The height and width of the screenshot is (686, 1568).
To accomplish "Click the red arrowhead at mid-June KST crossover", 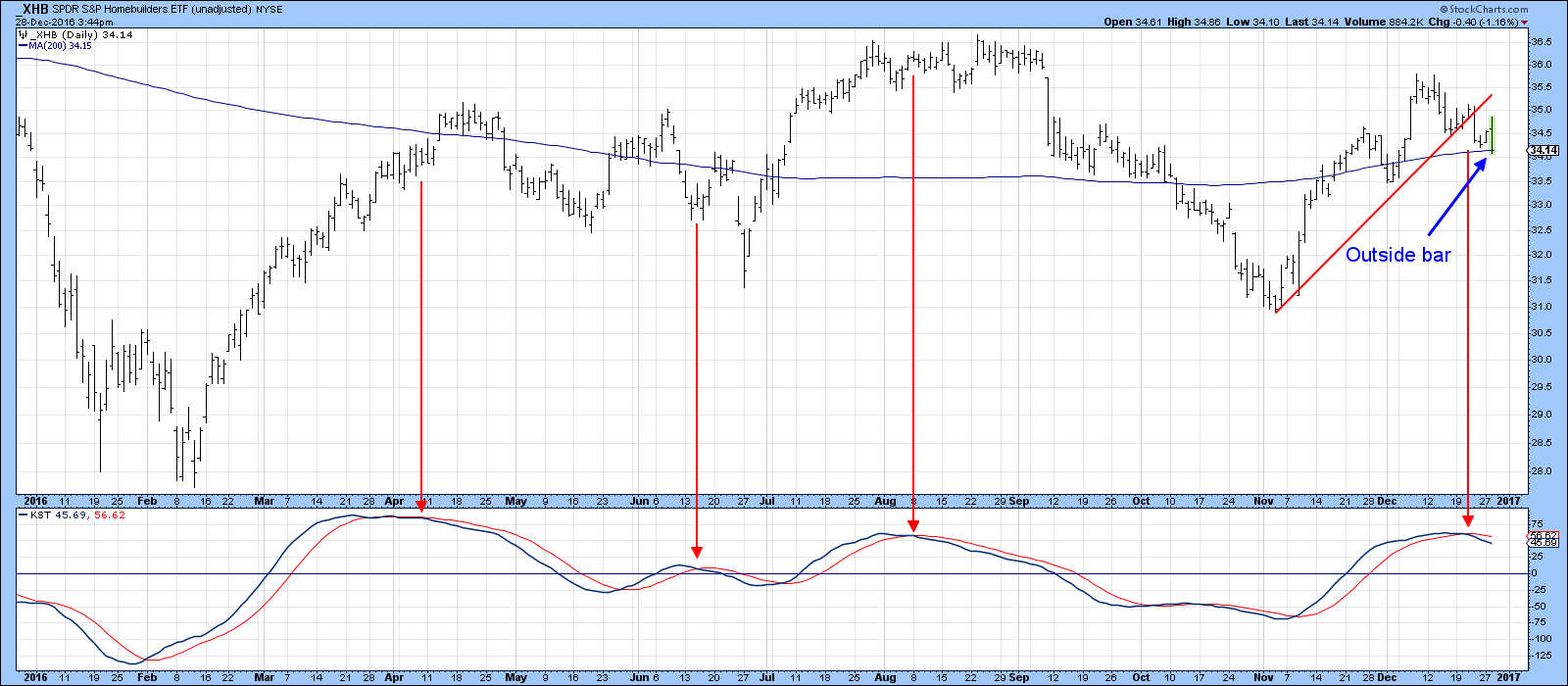I will pyautogui.click(x=696, y=552).
